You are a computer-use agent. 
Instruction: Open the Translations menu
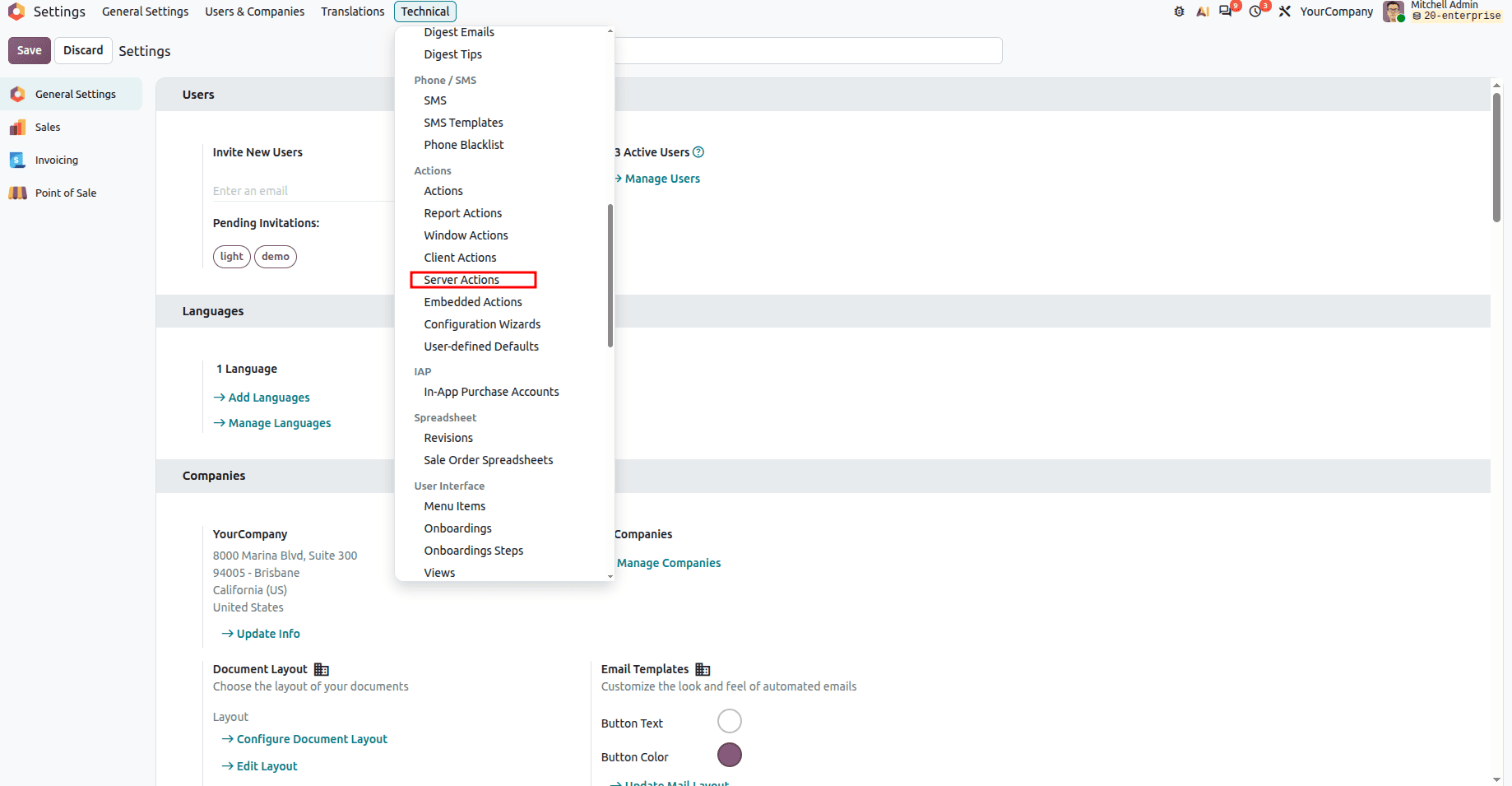352,12
